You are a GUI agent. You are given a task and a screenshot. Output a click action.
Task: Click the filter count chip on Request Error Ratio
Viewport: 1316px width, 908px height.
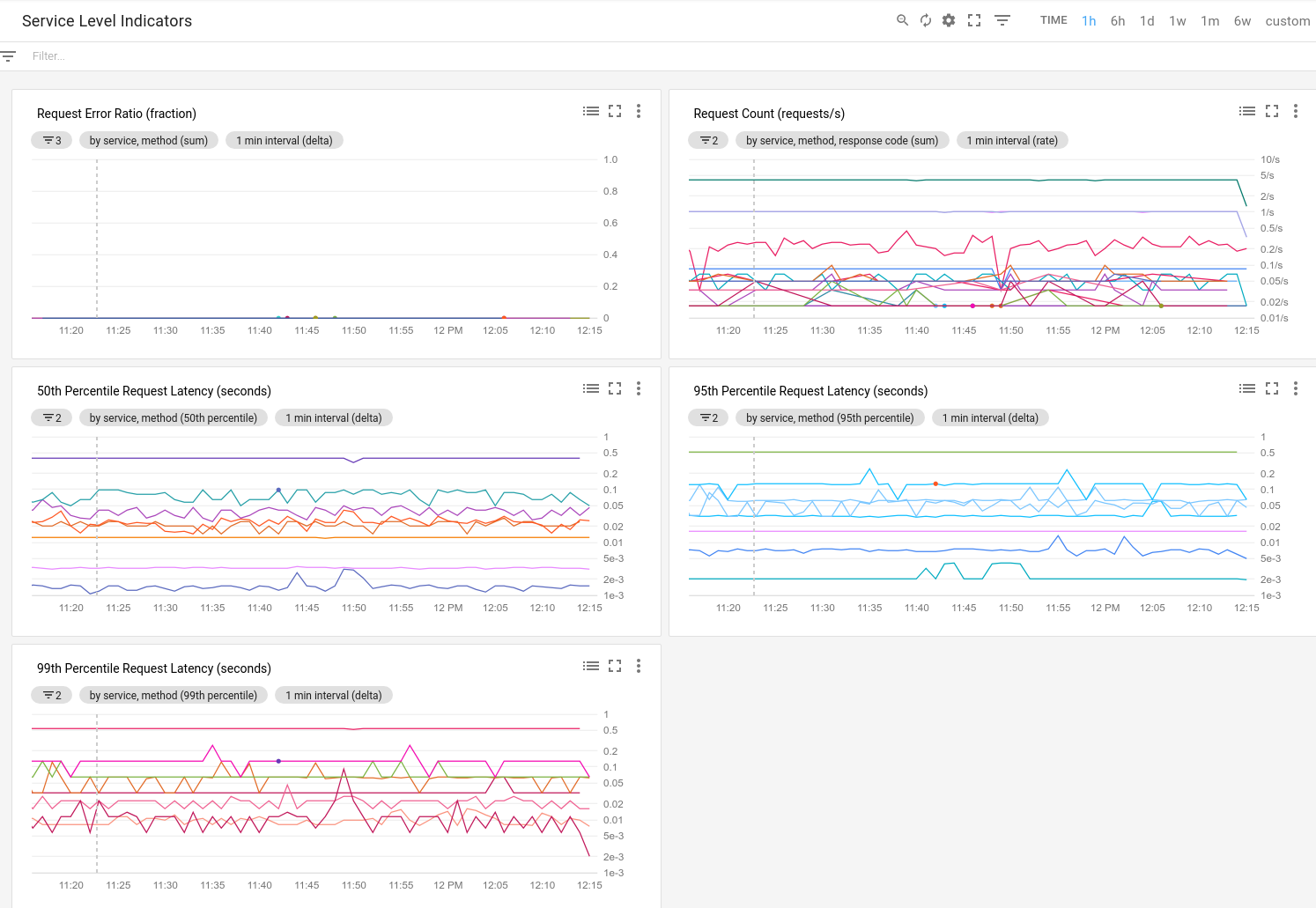[52, 141]
